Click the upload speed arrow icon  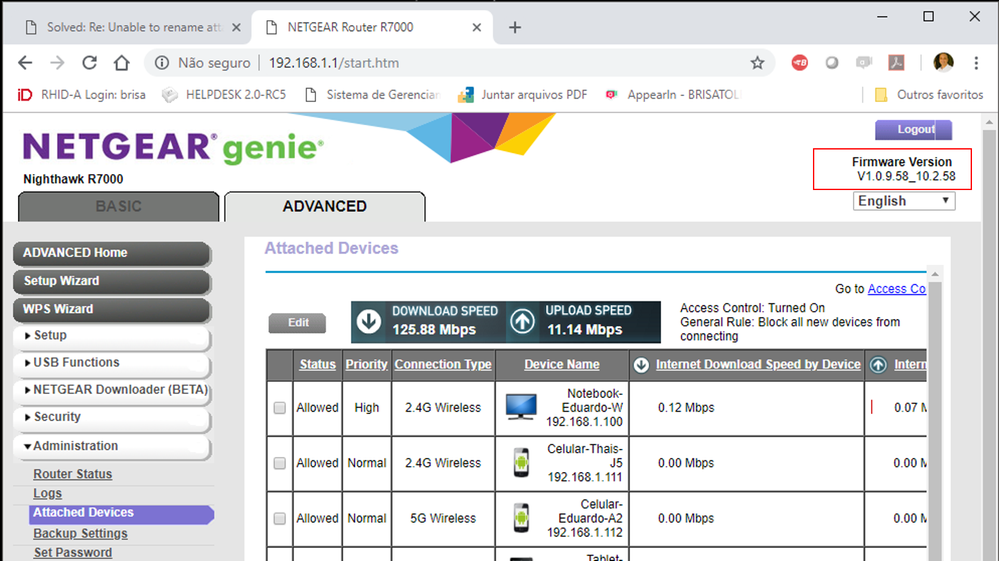pyautogui.click(x=522, y=322)
